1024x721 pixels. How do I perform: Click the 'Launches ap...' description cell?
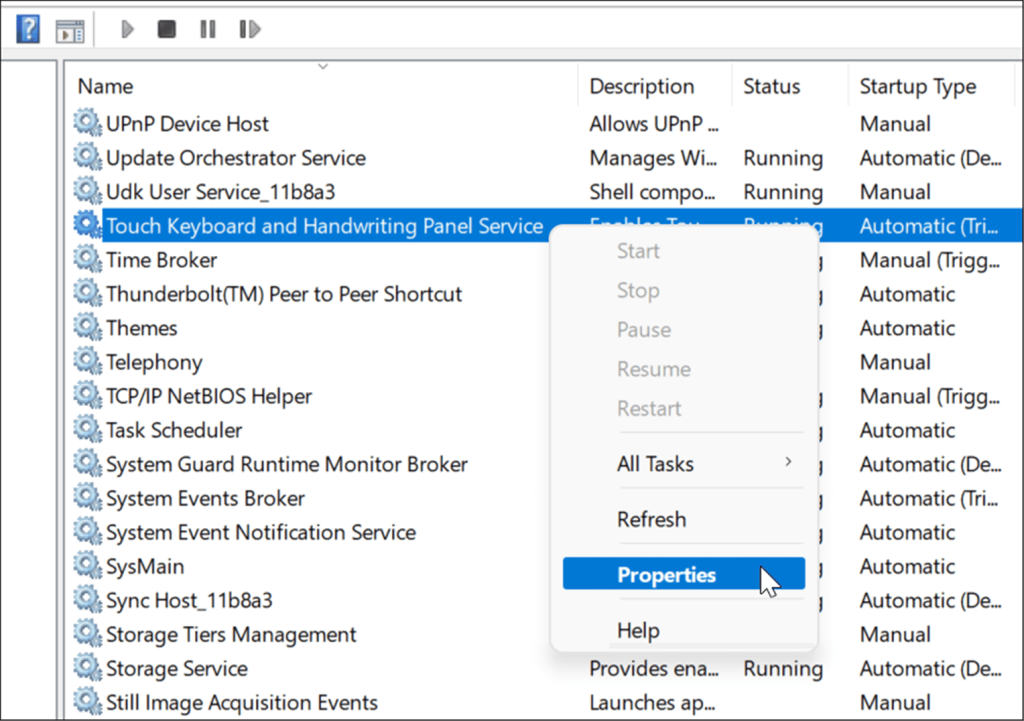tap(652, 702)
